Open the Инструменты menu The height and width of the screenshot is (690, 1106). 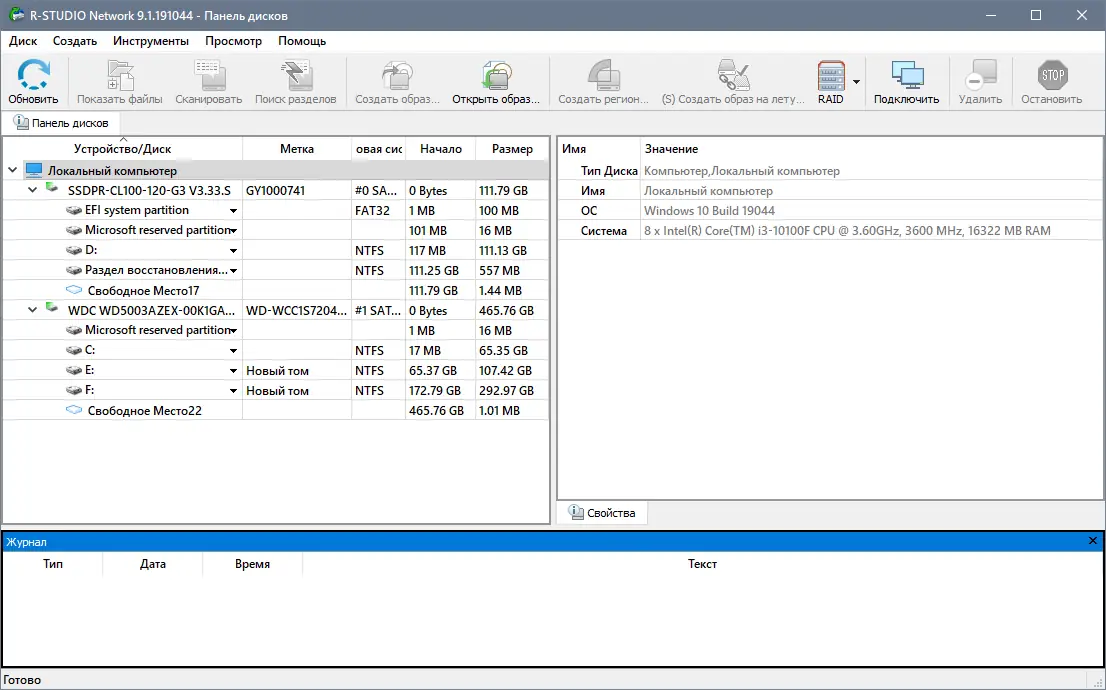coord(150,41)
